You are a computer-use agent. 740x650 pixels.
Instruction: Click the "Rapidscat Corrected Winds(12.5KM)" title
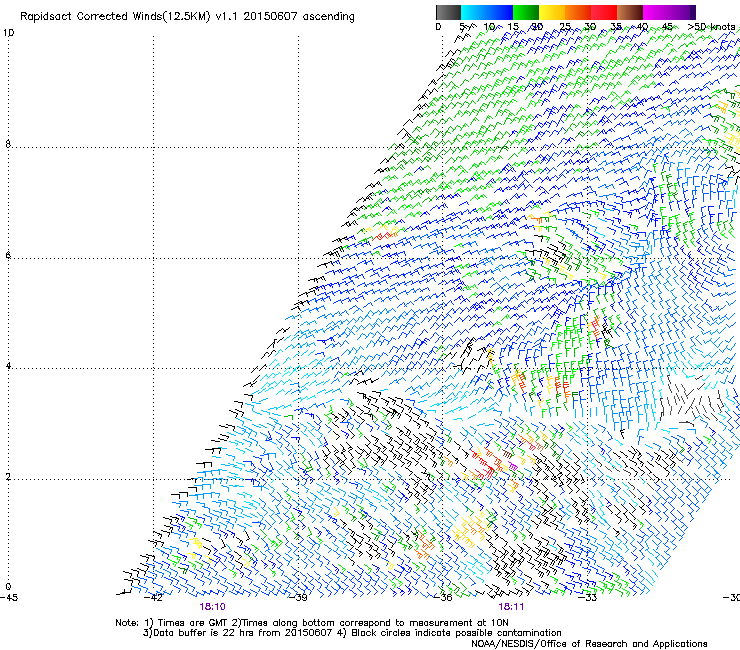(115, 17)
